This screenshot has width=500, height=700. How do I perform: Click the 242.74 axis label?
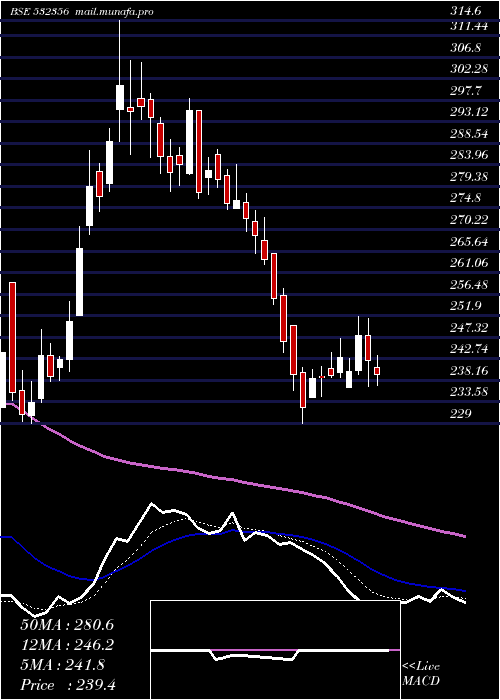coord(469,349)
